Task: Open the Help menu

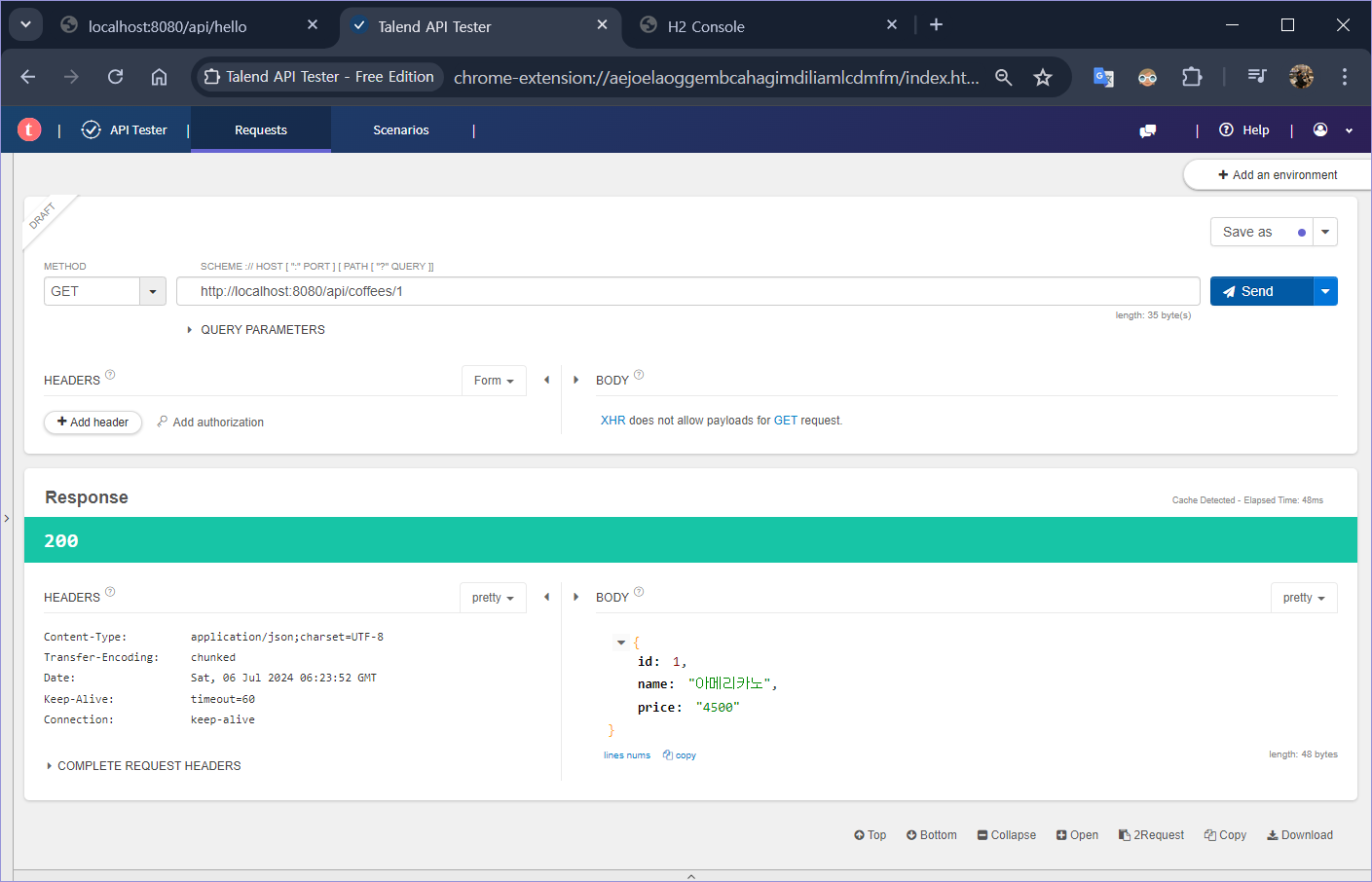Action: pyautogui.click(x=1244, y=129)
